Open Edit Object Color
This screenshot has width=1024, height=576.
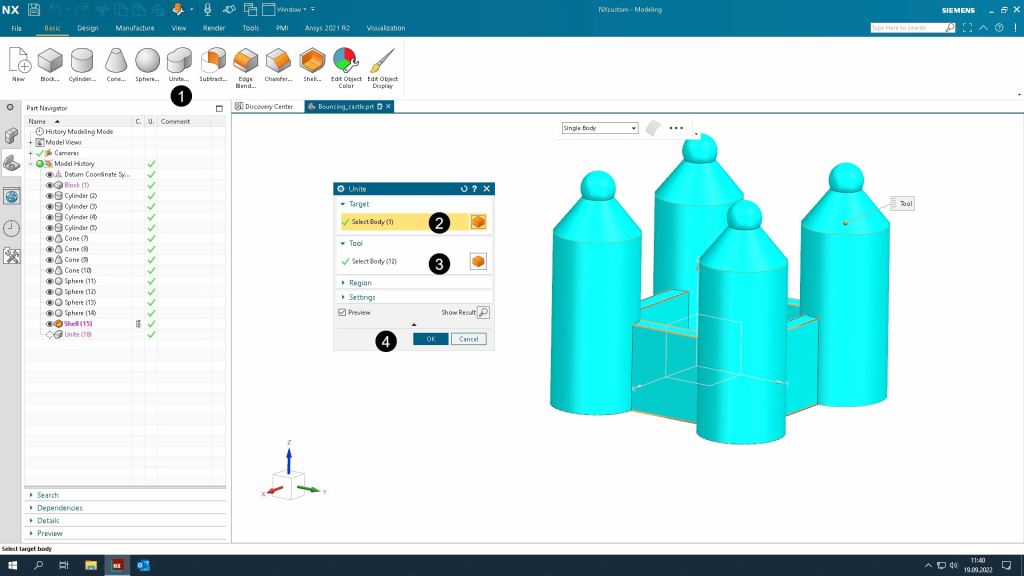click(x=345, y=62)
